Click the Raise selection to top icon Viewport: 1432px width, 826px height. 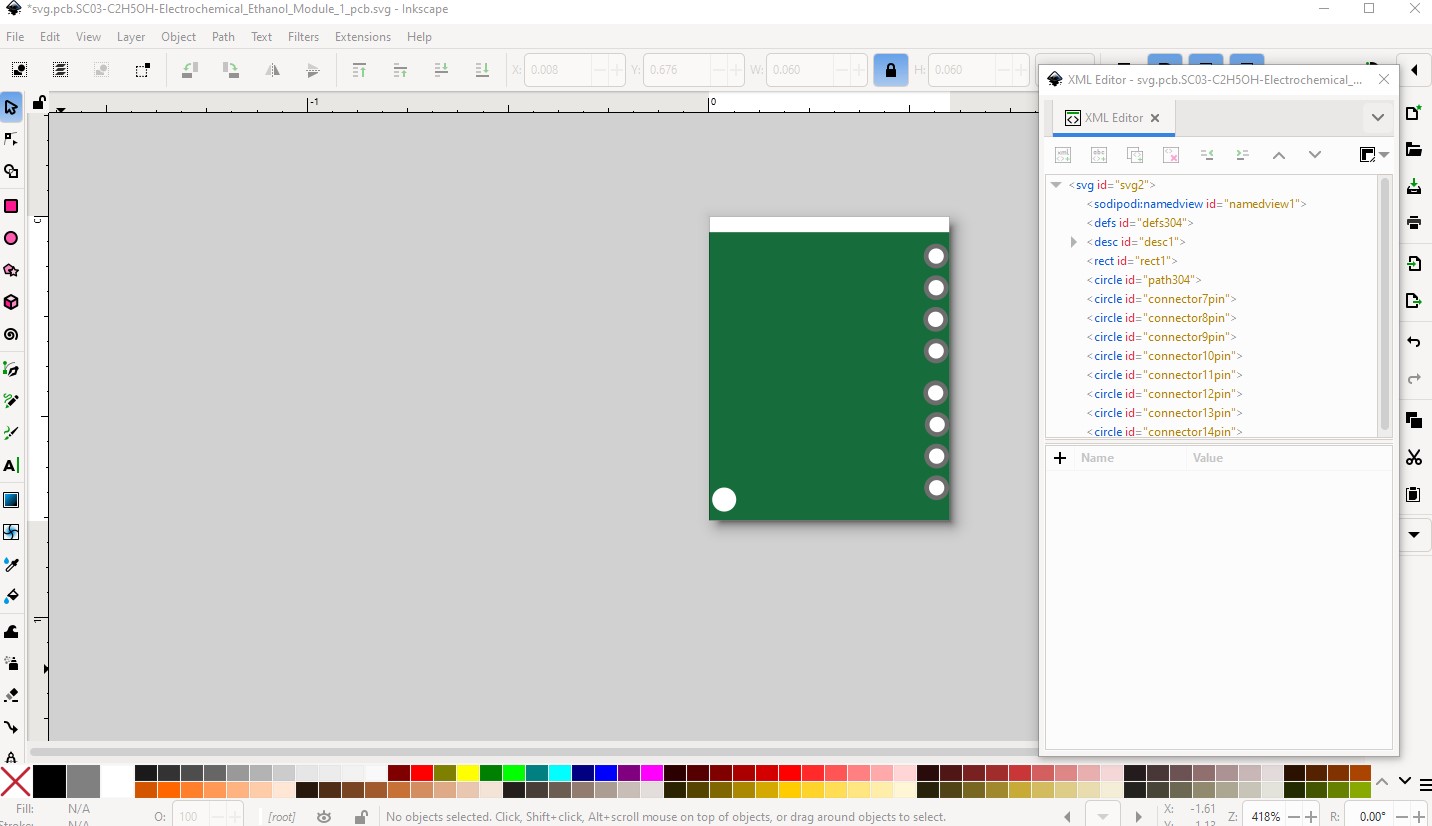pyautogui.click(x=359, y=70)
